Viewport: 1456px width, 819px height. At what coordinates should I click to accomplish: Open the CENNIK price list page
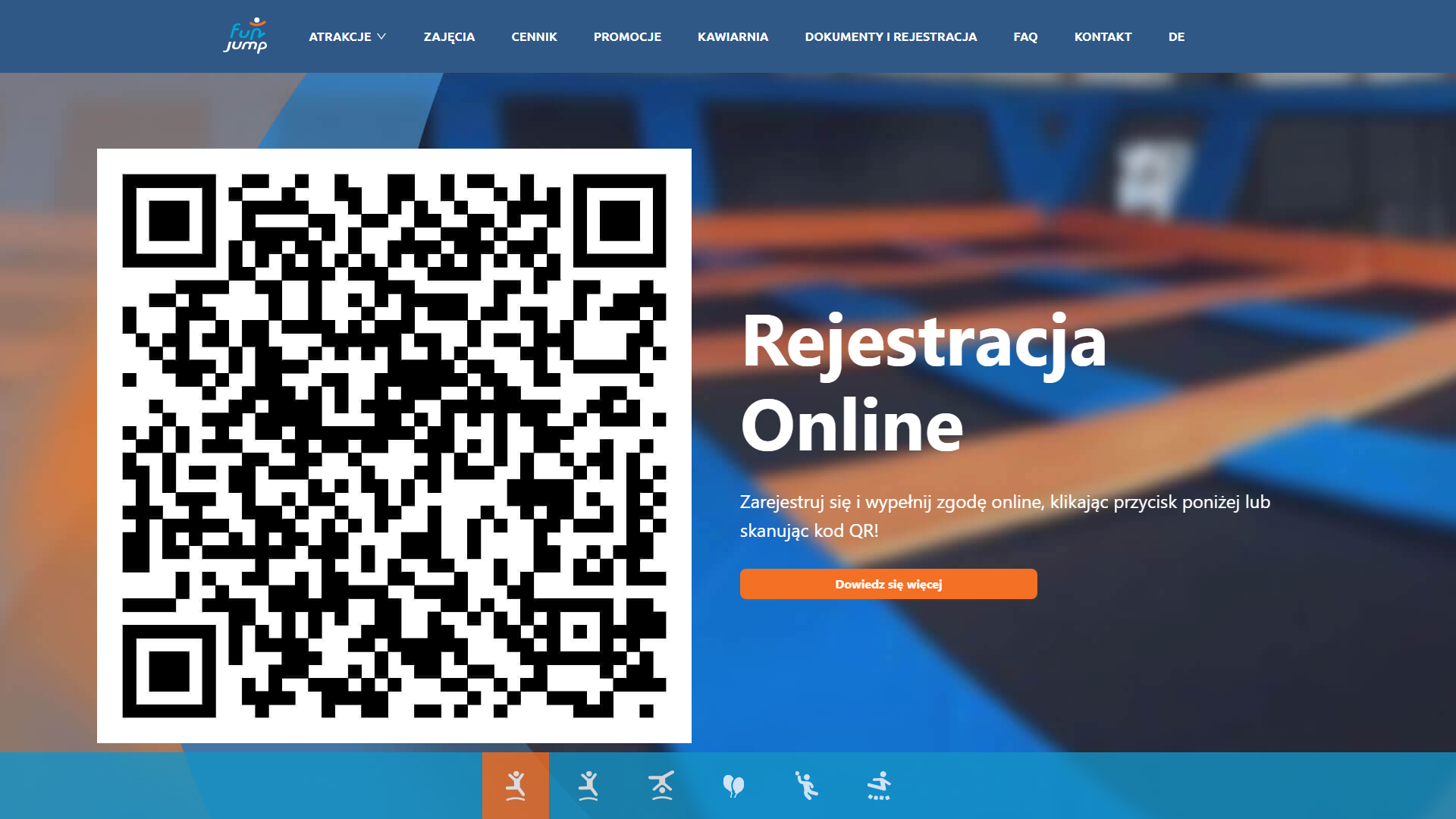pos(534,36)
